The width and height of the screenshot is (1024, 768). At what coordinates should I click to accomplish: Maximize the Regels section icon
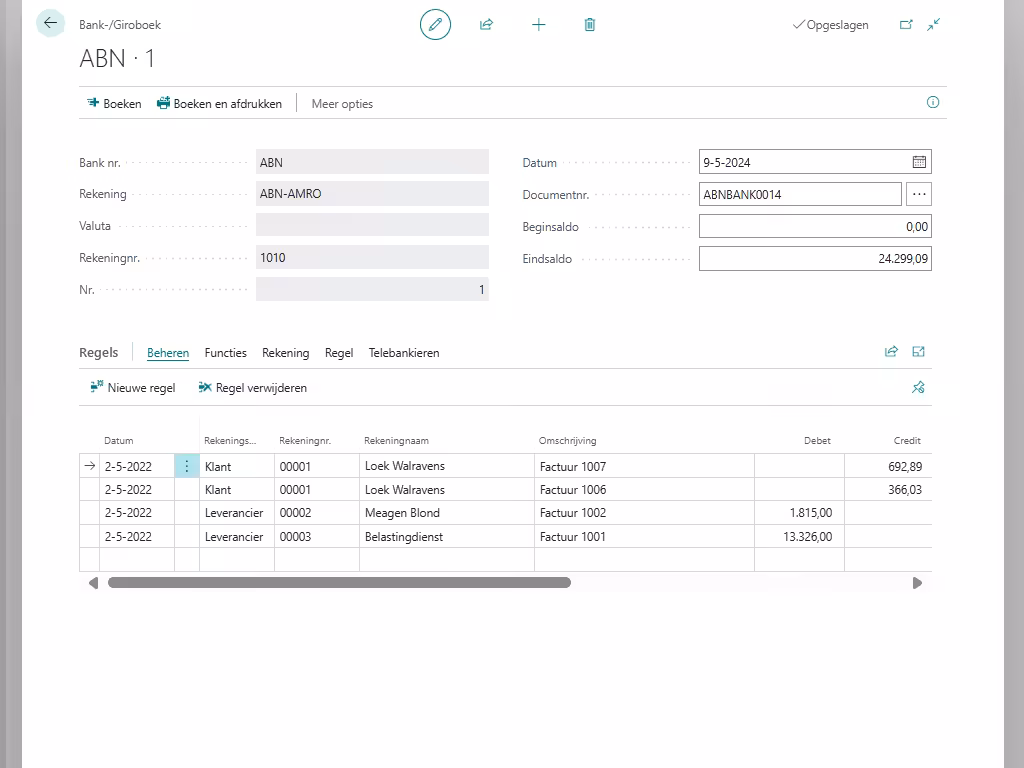coord(919,352)
